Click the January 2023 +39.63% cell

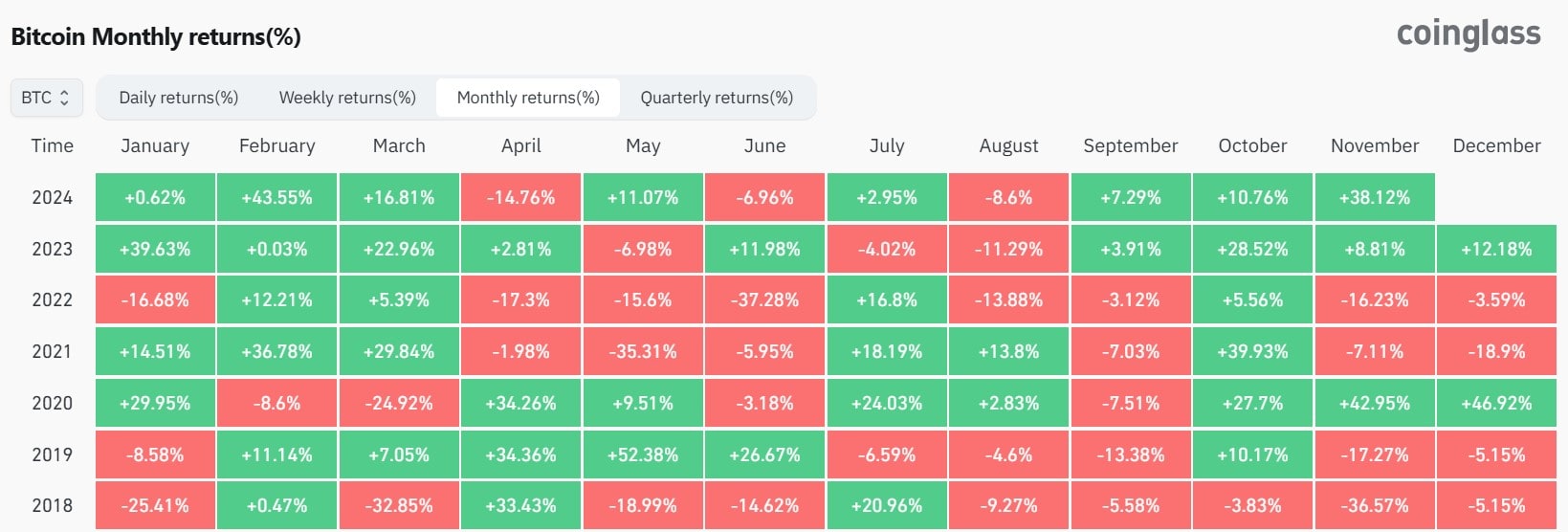pos(155,250)
